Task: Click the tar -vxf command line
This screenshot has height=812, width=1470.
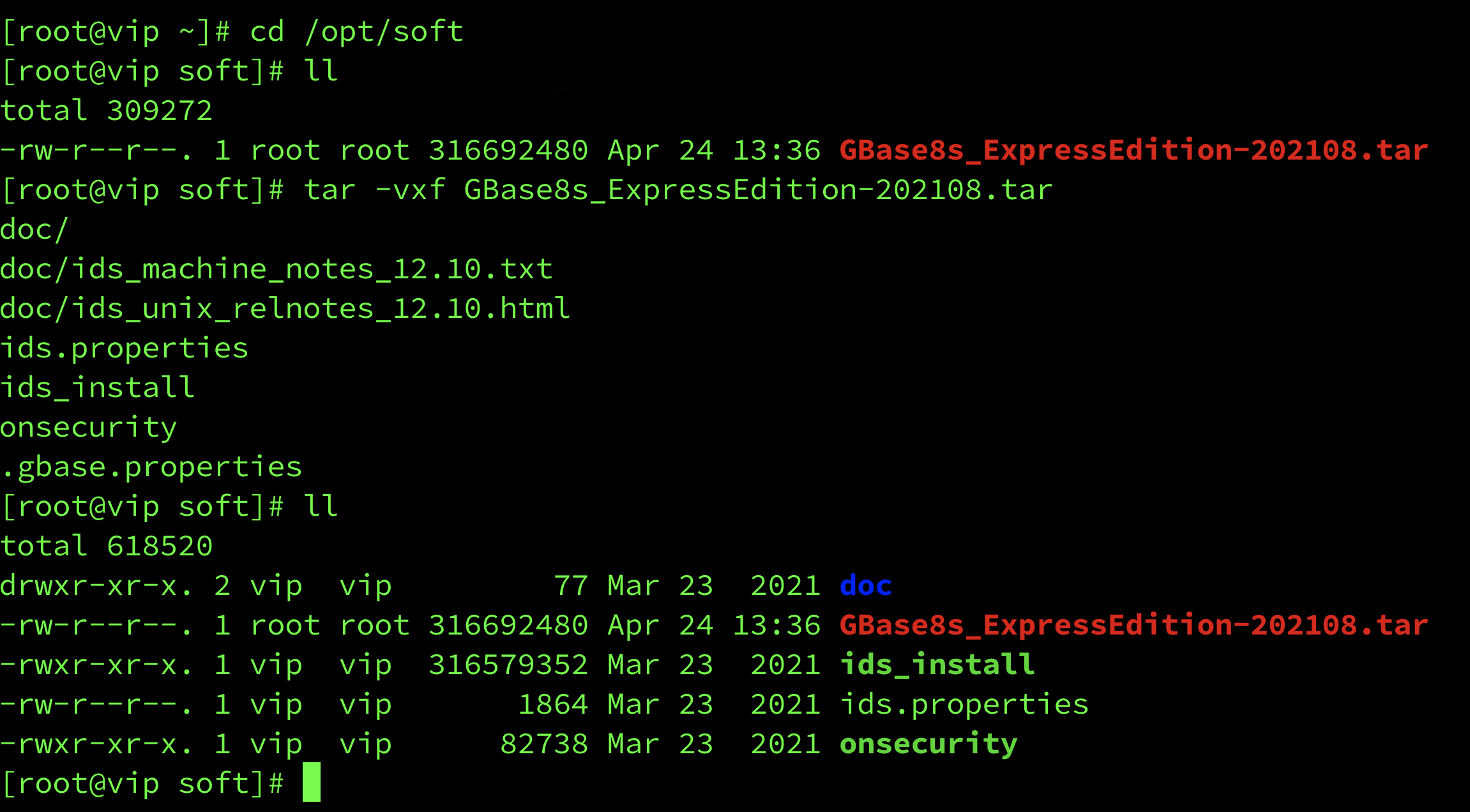Action: click(x=678, y=190)
